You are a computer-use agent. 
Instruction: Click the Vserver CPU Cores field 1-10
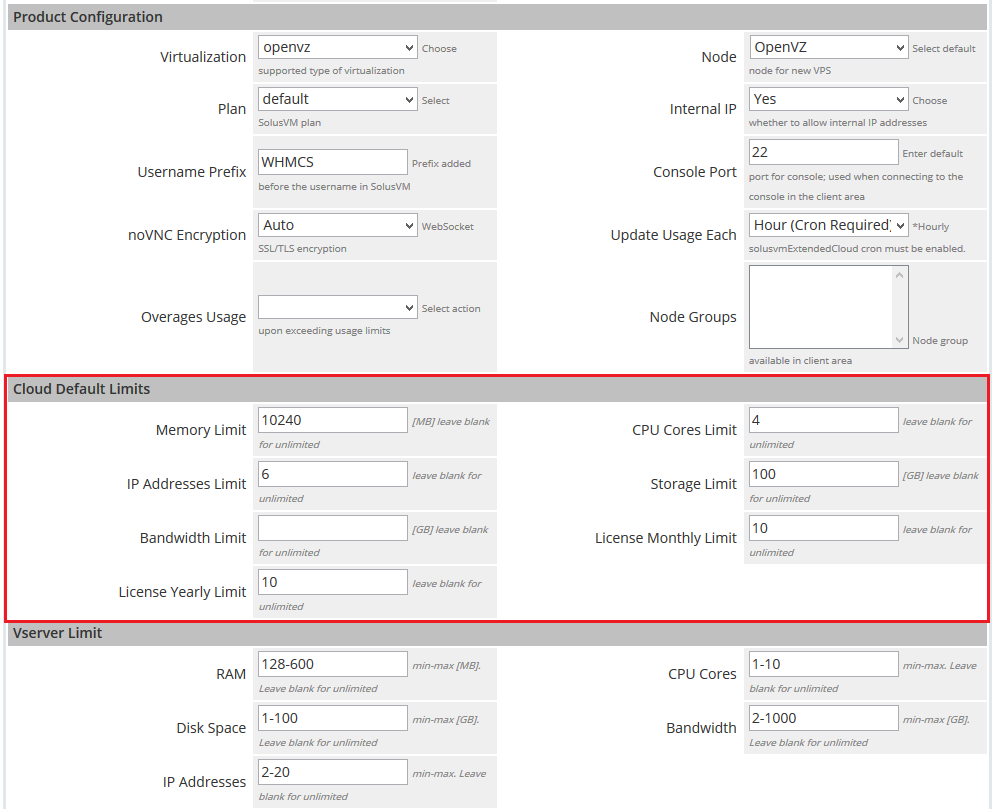823,664
